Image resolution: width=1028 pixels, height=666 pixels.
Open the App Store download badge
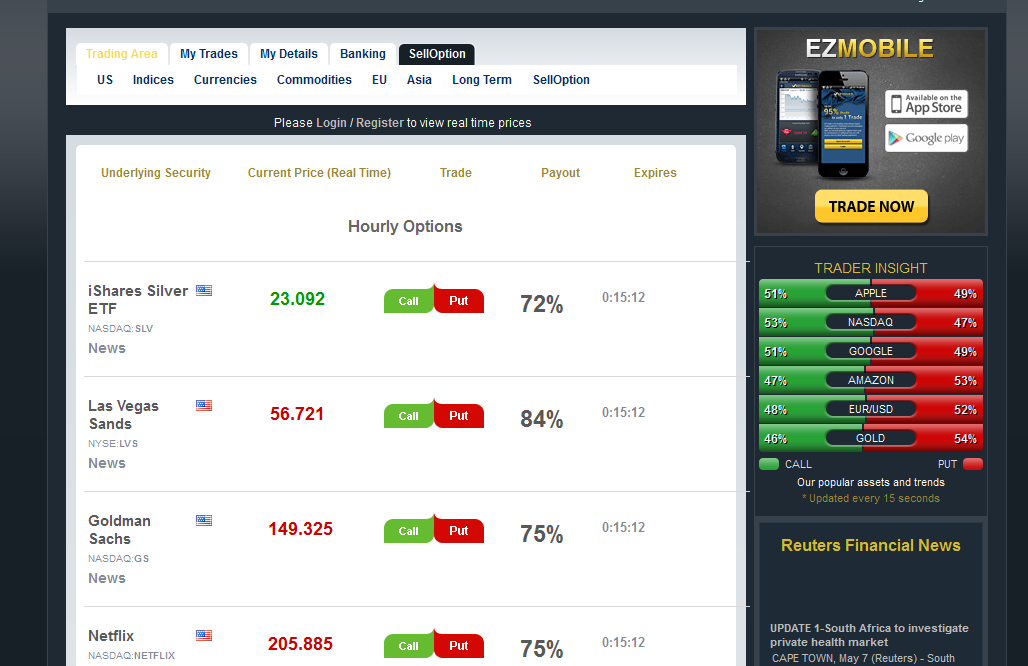pyautogui.click(x=926, y=104)
